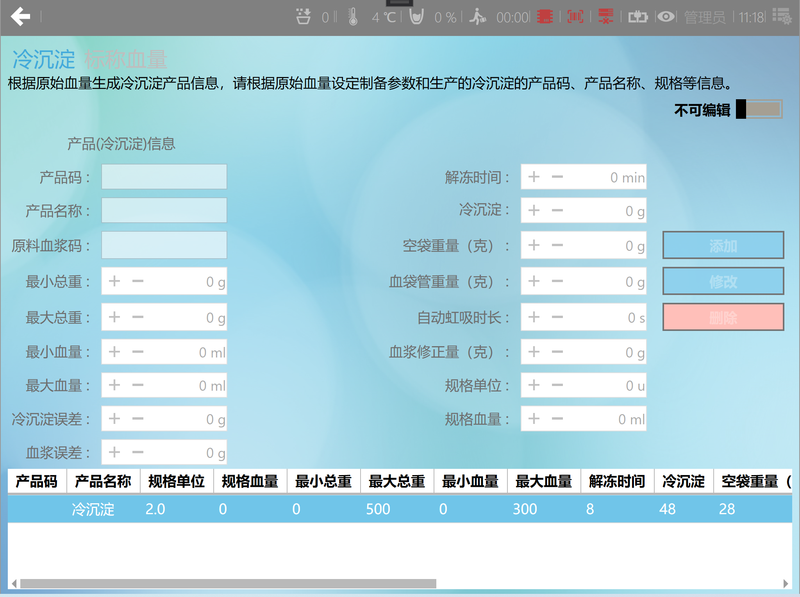This screenshot has width=800, height=597.
Task: Increase 解冻时间 with the plus button
Action: (x=534, y=177)
